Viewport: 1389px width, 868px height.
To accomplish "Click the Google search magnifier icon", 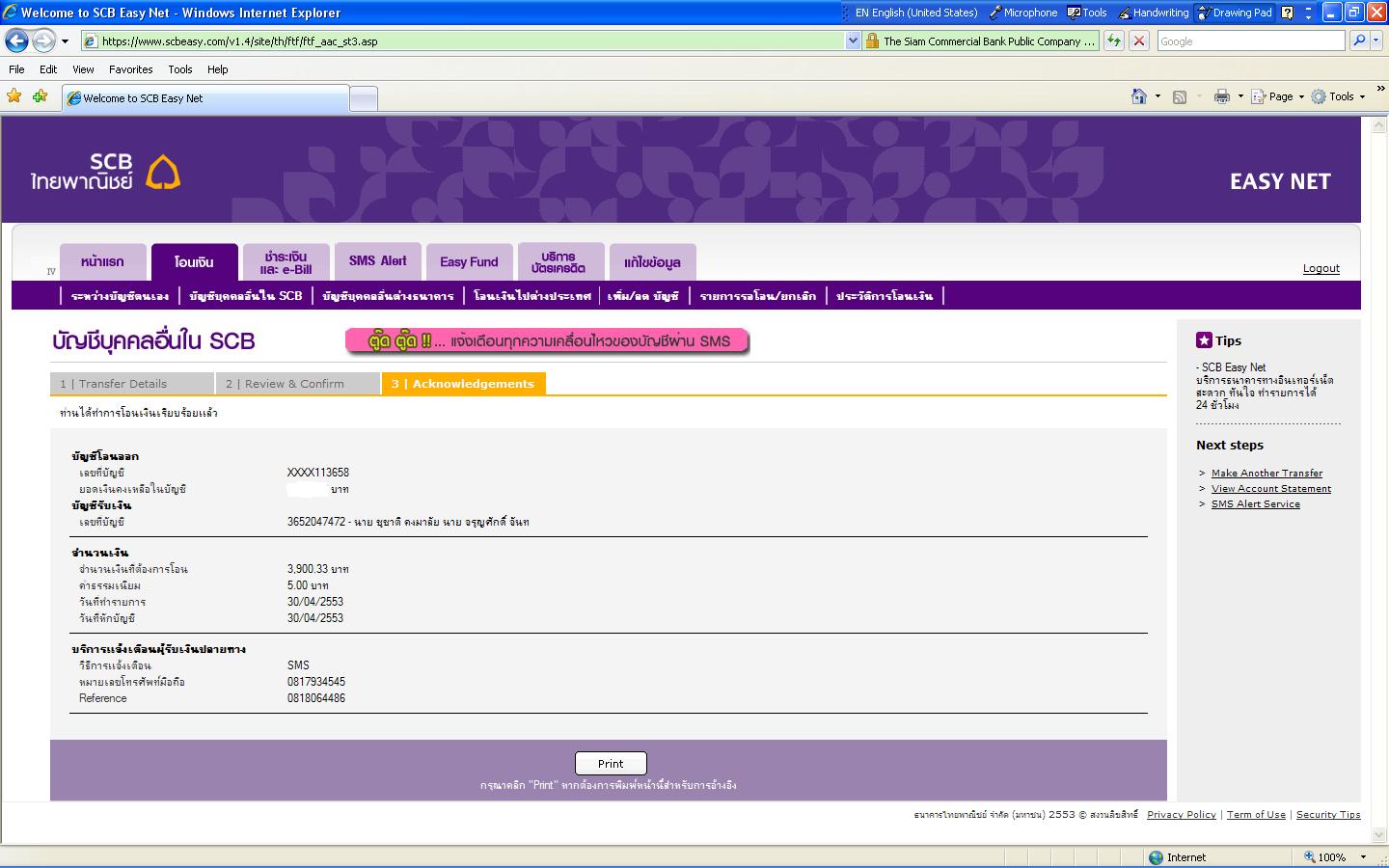I will pos(1359,41).
